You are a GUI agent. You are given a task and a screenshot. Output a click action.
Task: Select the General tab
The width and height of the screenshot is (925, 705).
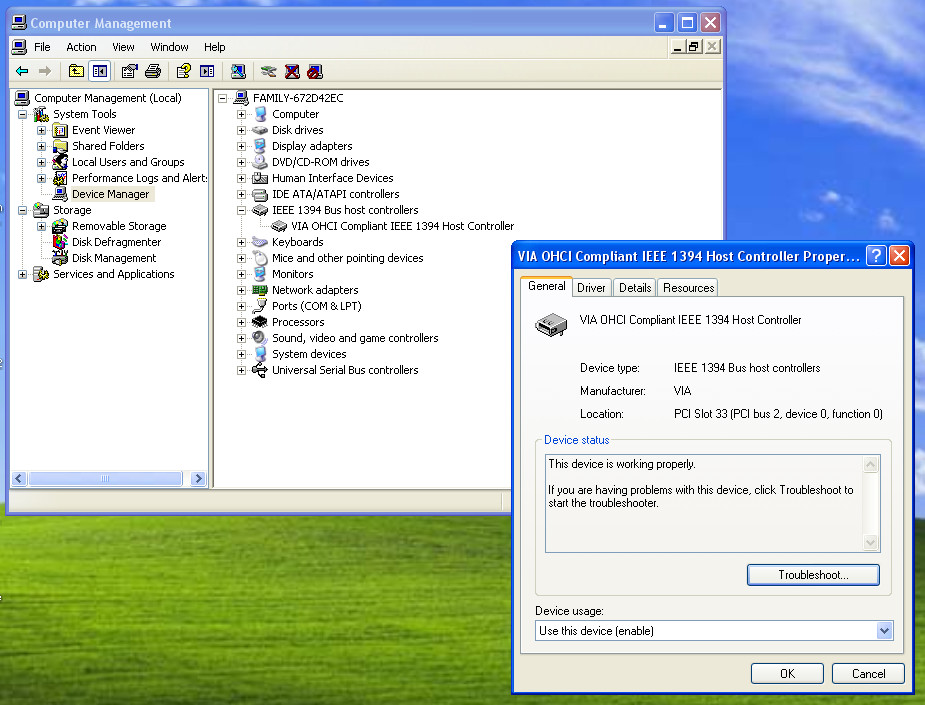(x=547, y=286)
